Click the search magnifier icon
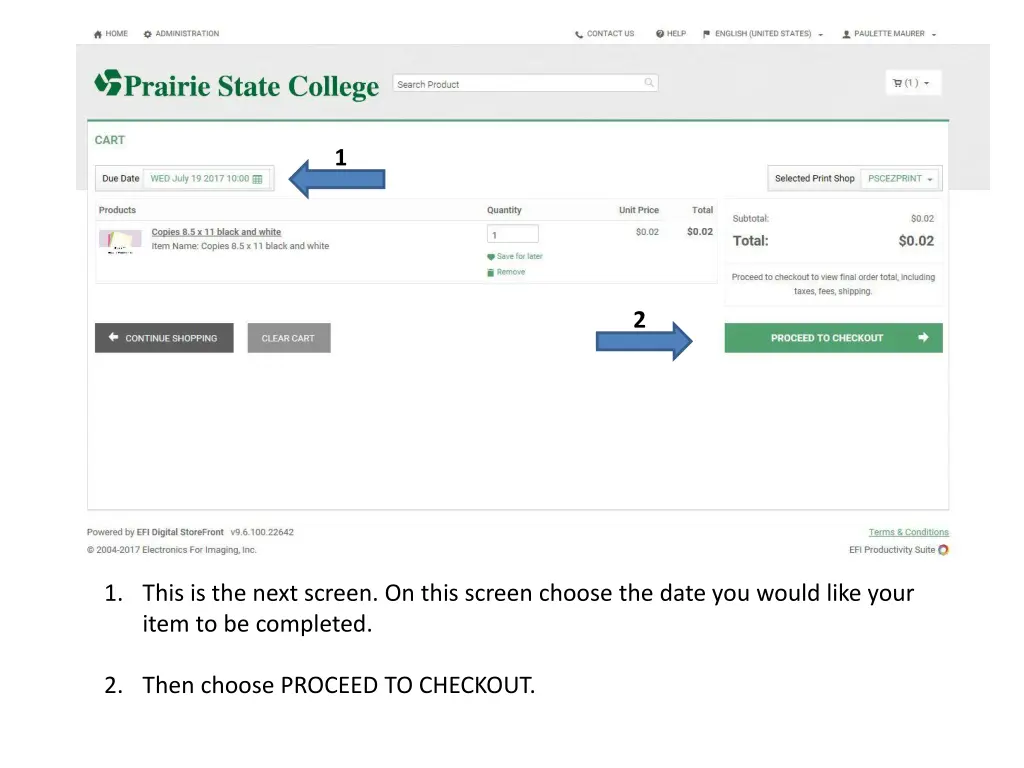Screen dimensions: 1024x768 pyautogui.click(x=649, y=83)
